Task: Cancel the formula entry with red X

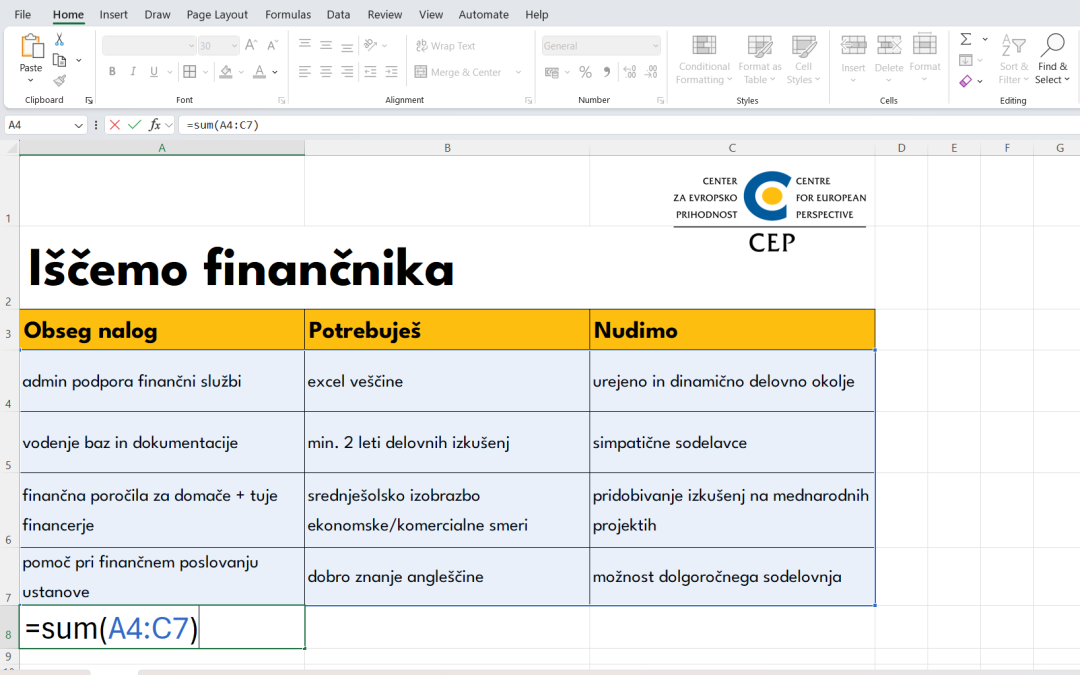Action: pyautogui.click(x=115, y=125)
